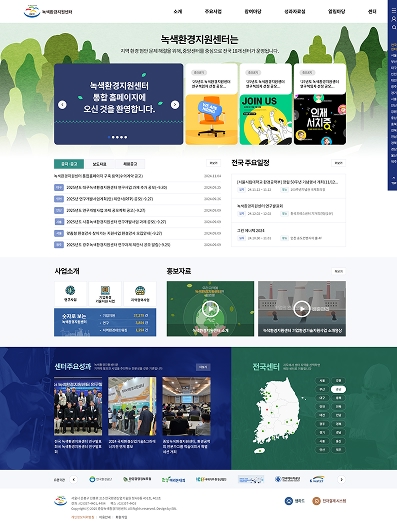Viewport: 397px width, 527px height.
Task: Open the hamburger menu in the blue sidebar
Action: [394, 10]
